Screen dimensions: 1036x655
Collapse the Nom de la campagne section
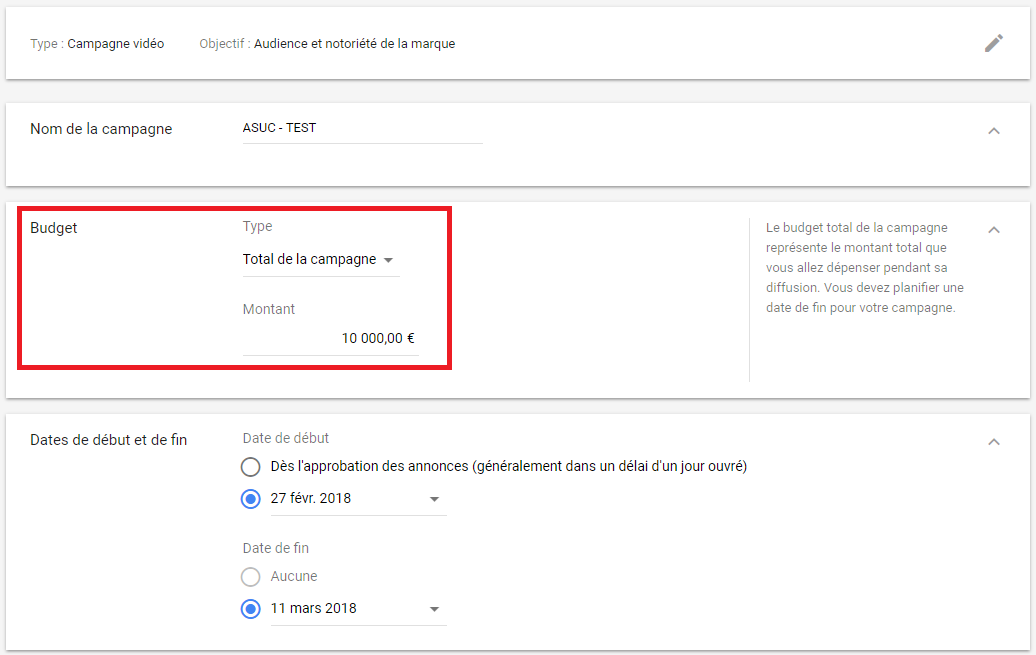pyautogui.click(x=993, y=131)
